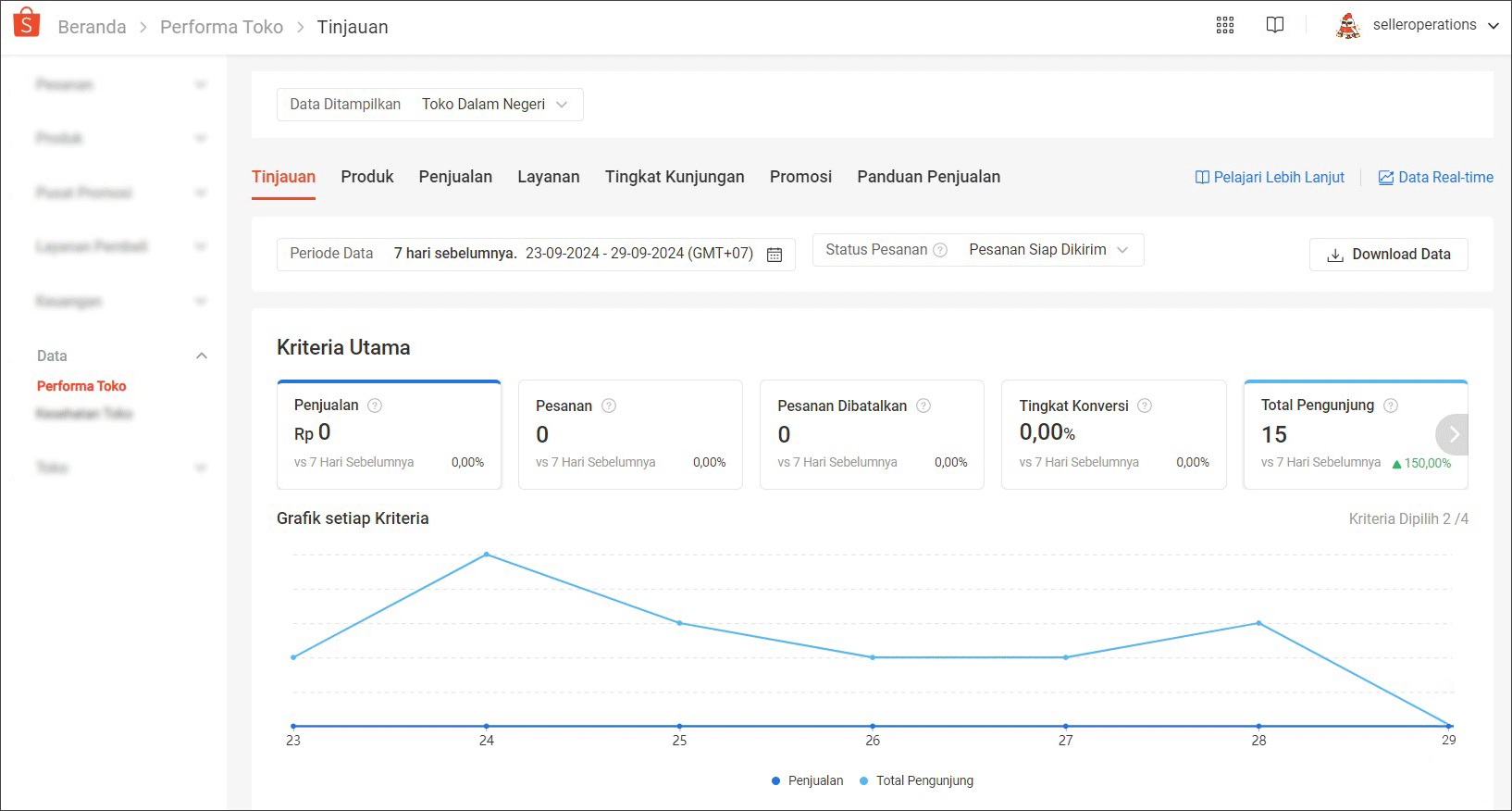Open the Pelajari Lebih Lanjut link
The height and width of the screenshot is (811, 1512).
click(x=1270, y=178)
